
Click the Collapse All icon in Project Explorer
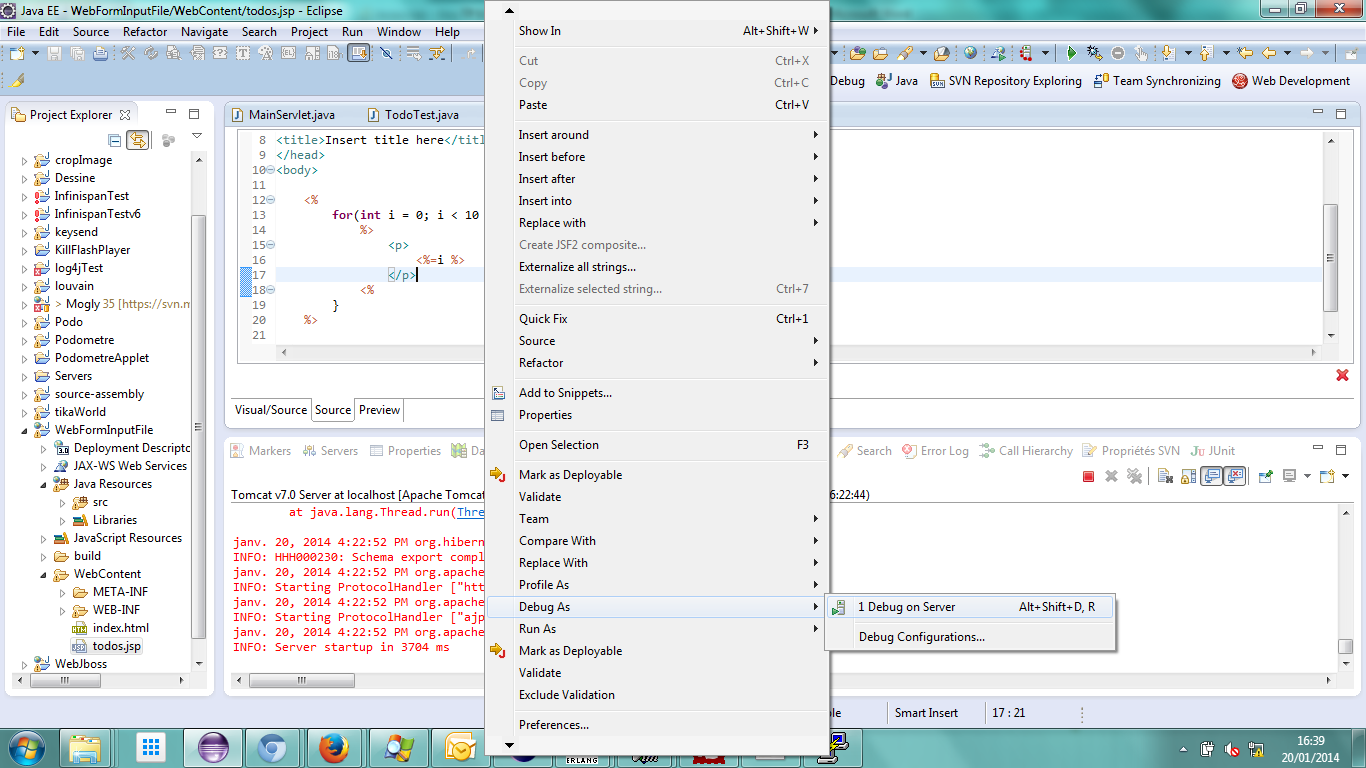pos(114,140)
